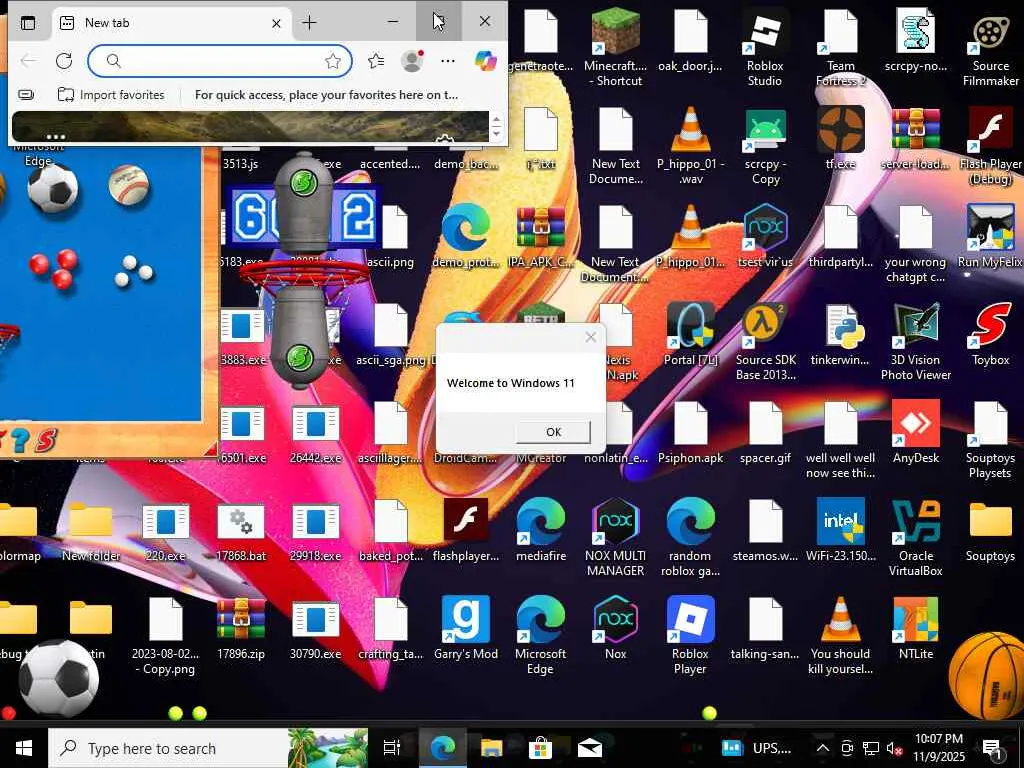The width and height of the screenshot is (1024, 768).
Task: Select the tinkerwin Python file
Action: (x=840, y=334)
